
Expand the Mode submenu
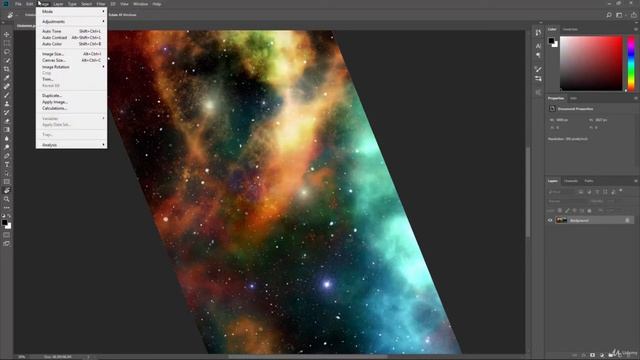[71, 11]
